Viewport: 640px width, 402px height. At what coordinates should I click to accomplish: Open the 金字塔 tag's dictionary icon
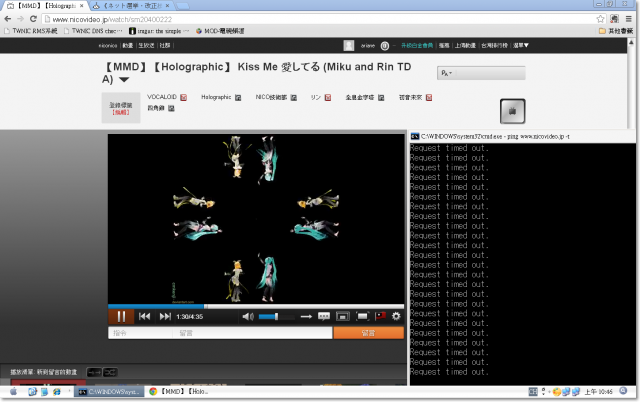coord(381,98)
